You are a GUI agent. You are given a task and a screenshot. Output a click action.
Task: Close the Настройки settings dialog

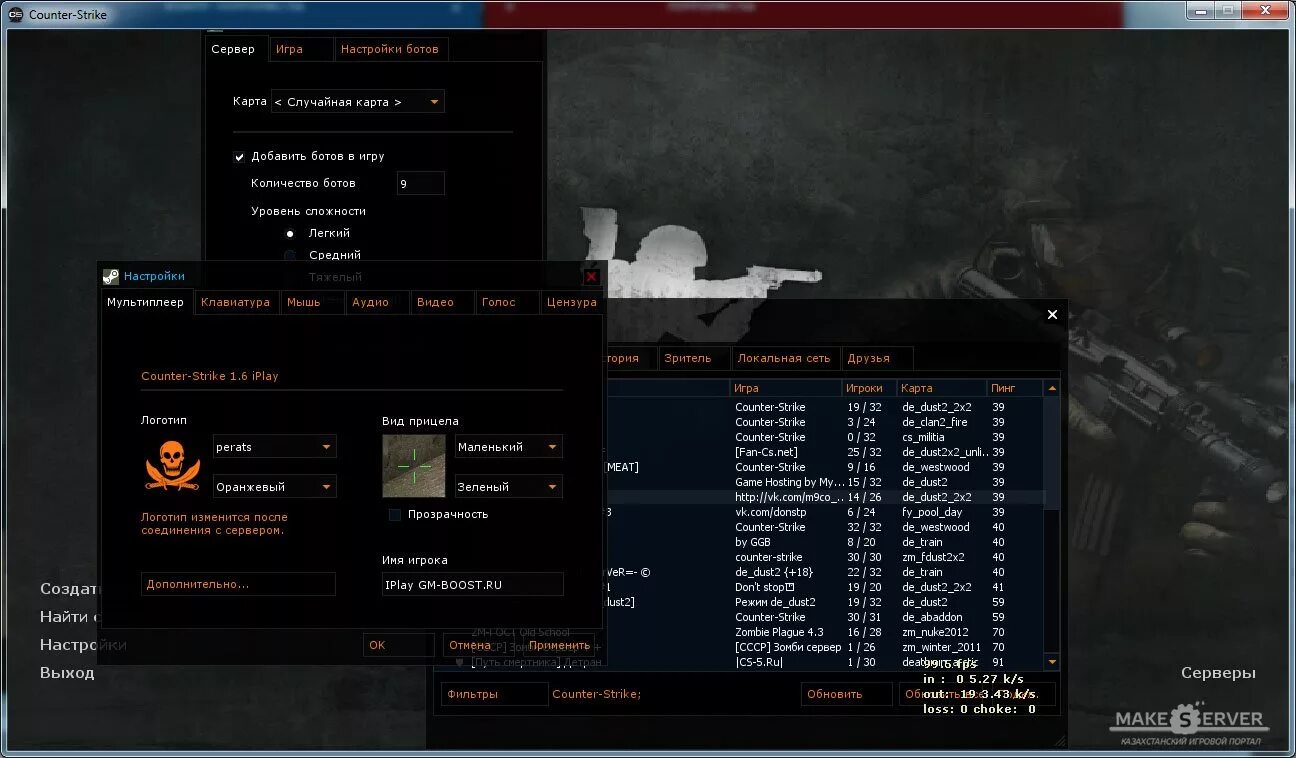[x=591, y=277]
